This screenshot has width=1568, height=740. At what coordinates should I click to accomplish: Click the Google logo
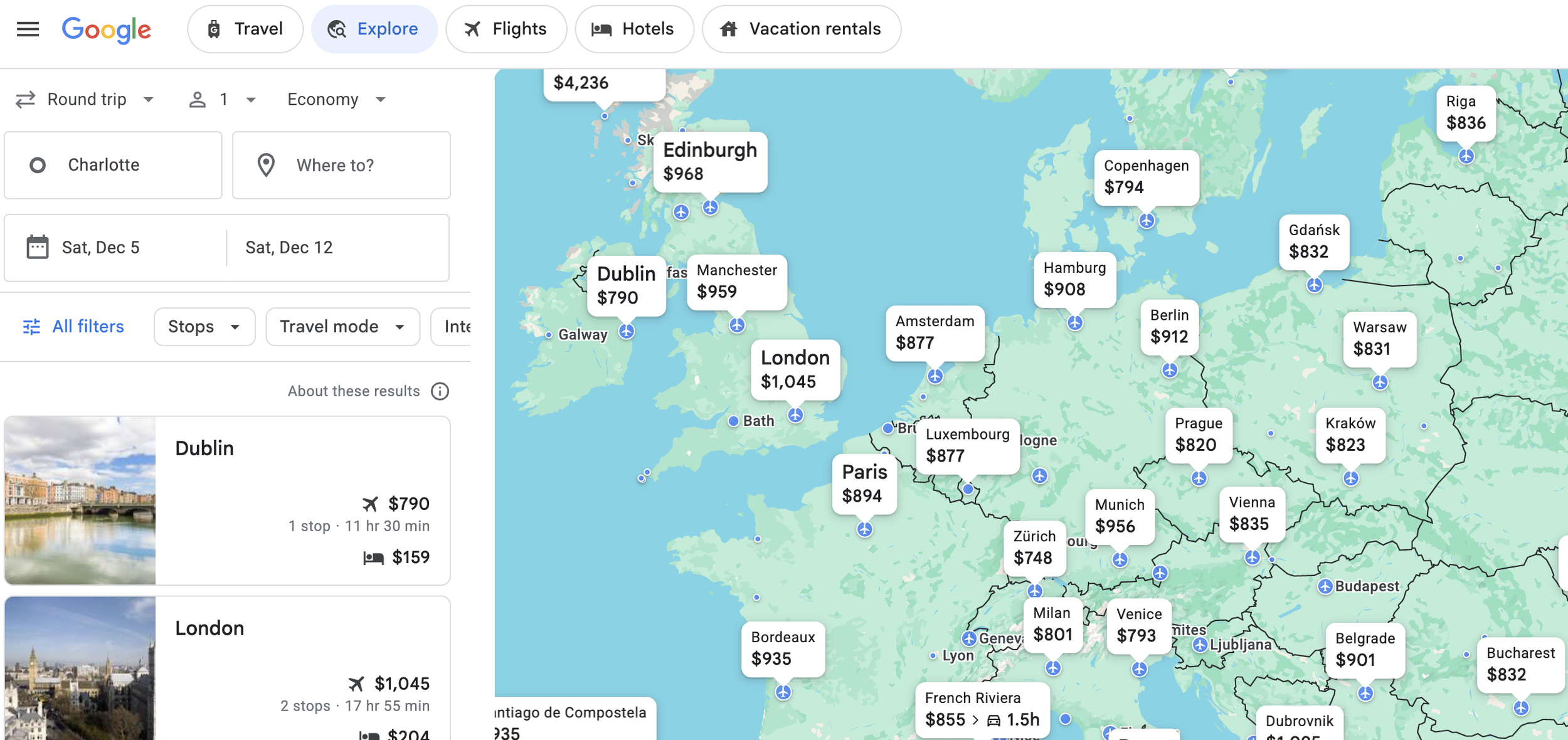click(x=107, y=29)
